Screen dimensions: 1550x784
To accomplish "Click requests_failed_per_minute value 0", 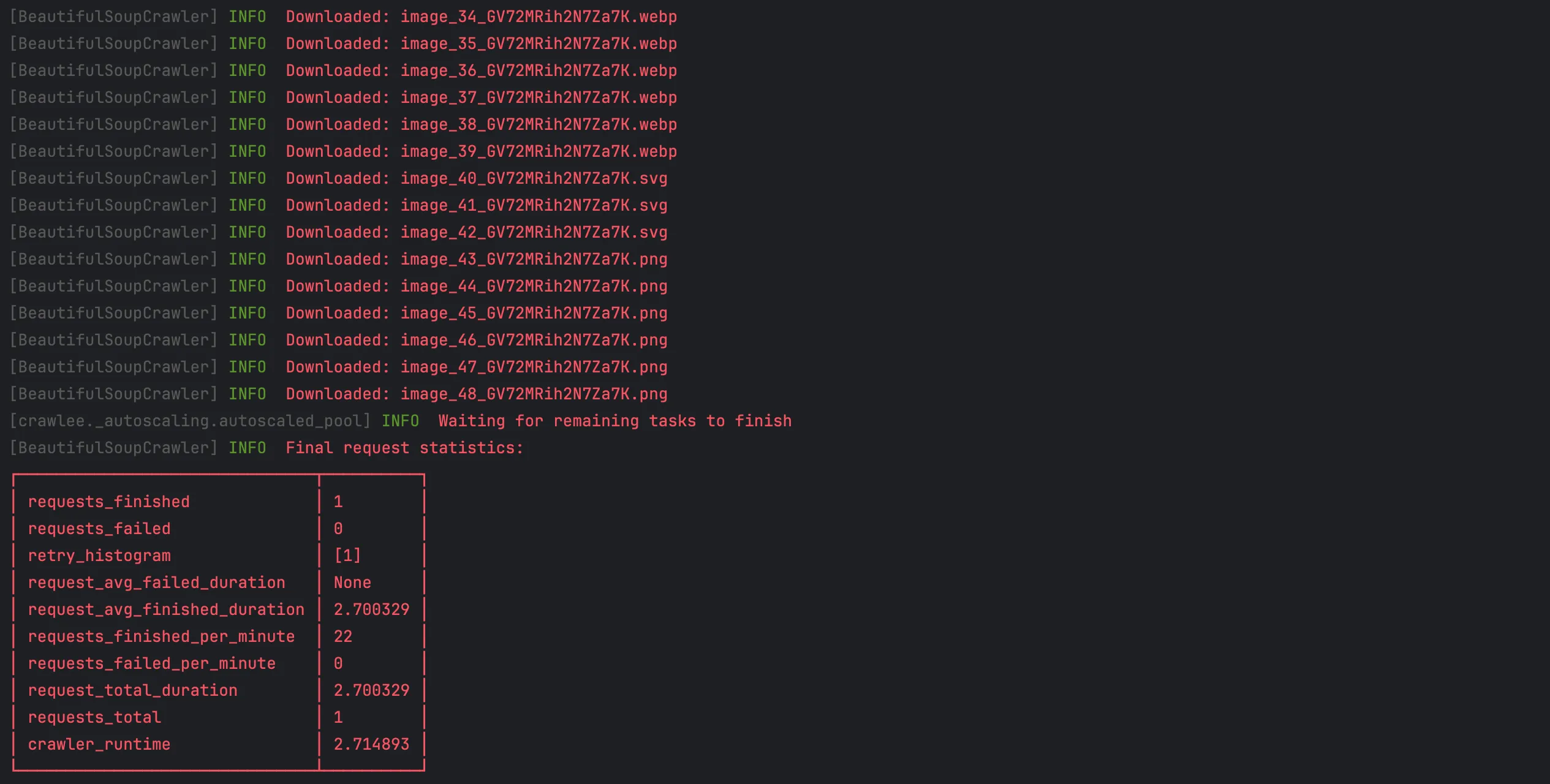I will (338, 663).
